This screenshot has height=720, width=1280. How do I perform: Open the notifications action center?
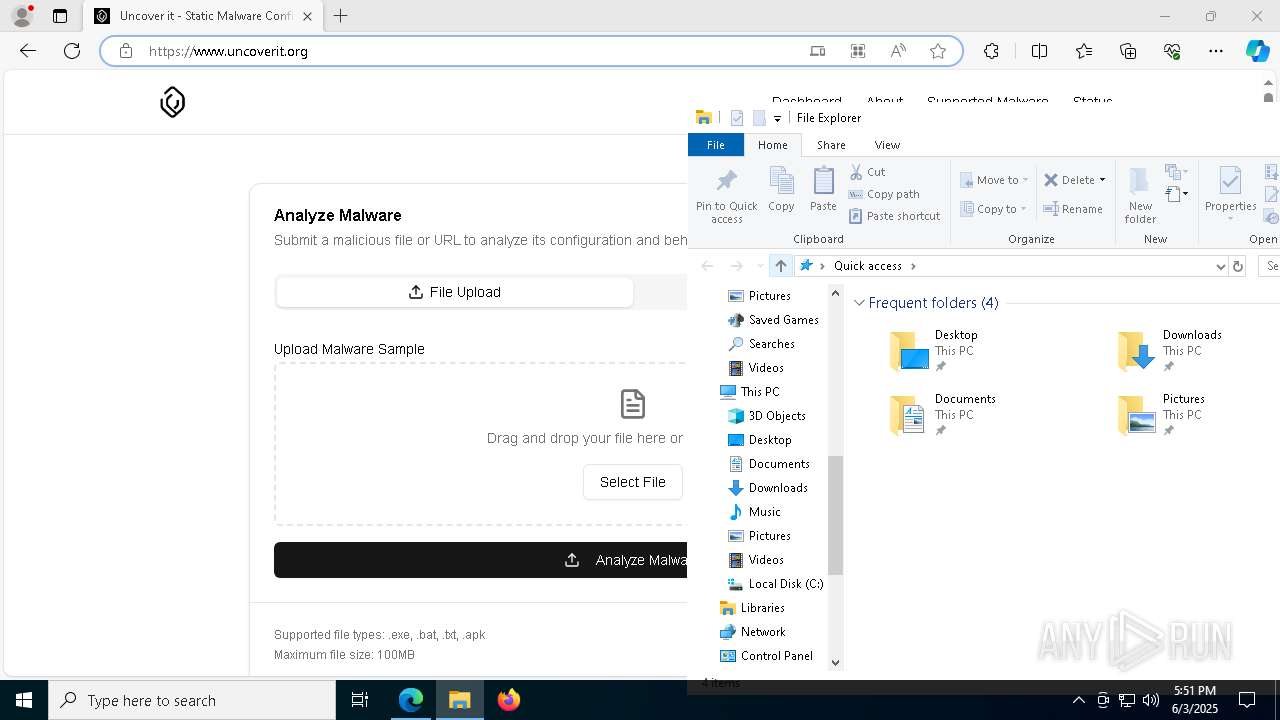click(1247, 700)
